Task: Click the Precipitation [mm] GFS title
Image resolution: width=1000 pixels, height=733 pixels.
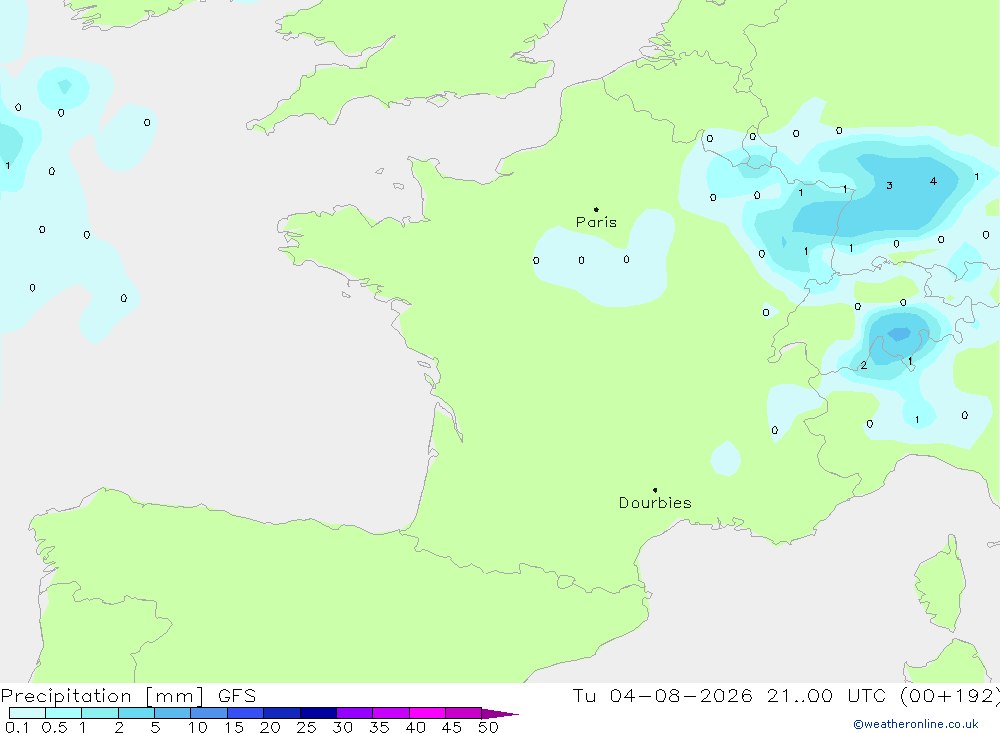Action: tap(128, 696)
